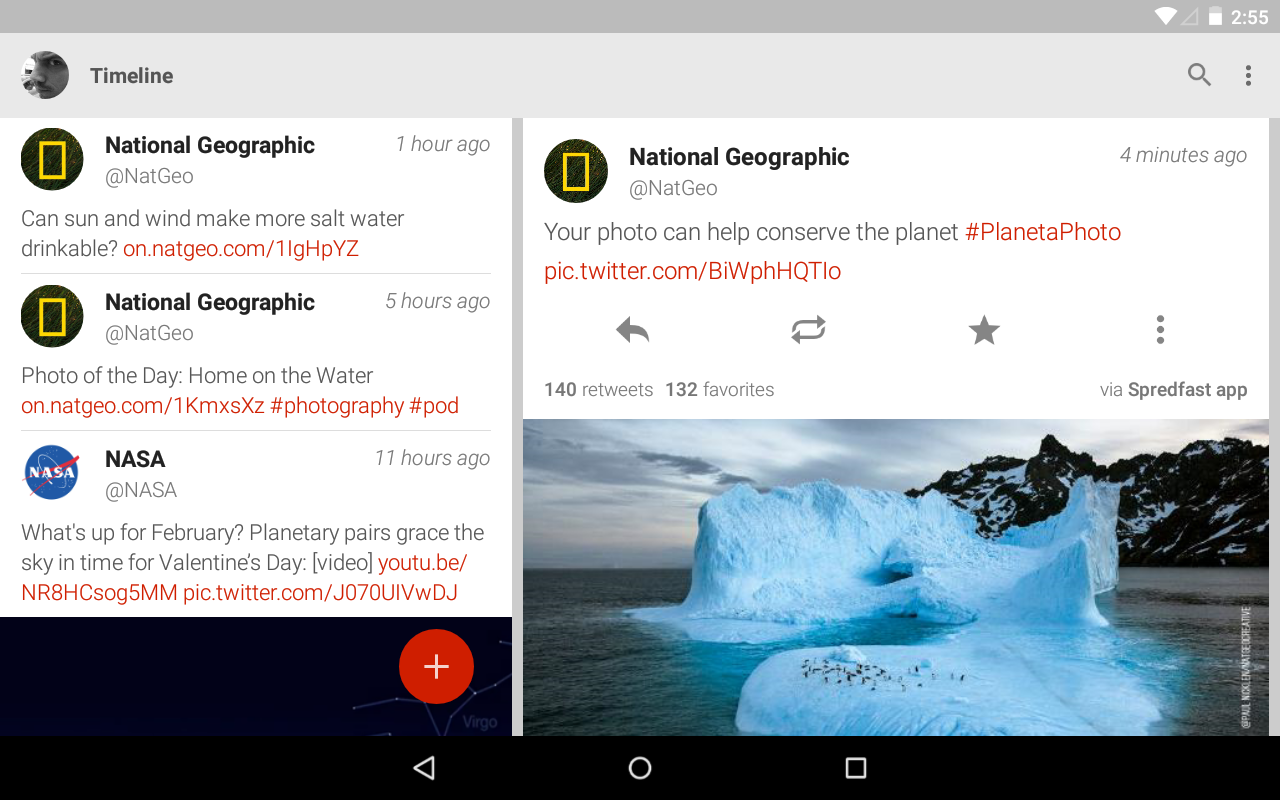Open the pic.twitter.com/BiWphHQTIo link
Viewport: 1280px width, 800px height.
coord(692,271)
